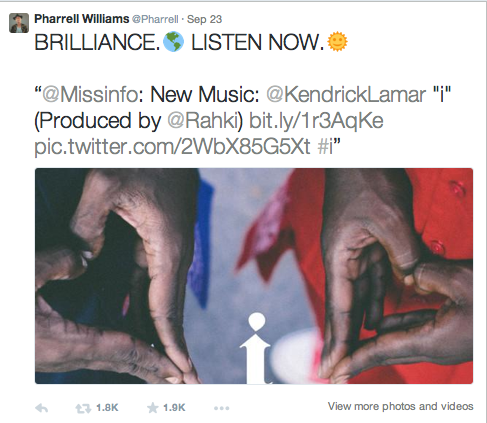Click the 1.8K retweet count
Screen dimensions: 487x423
[x=107, y=408]
